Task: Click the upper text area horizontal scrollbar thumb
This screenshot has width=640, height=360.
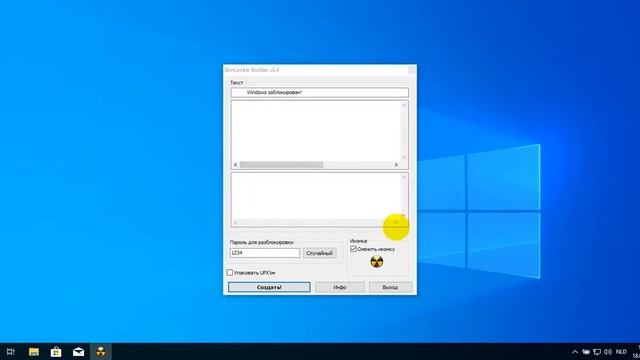Action: point(281,165)
